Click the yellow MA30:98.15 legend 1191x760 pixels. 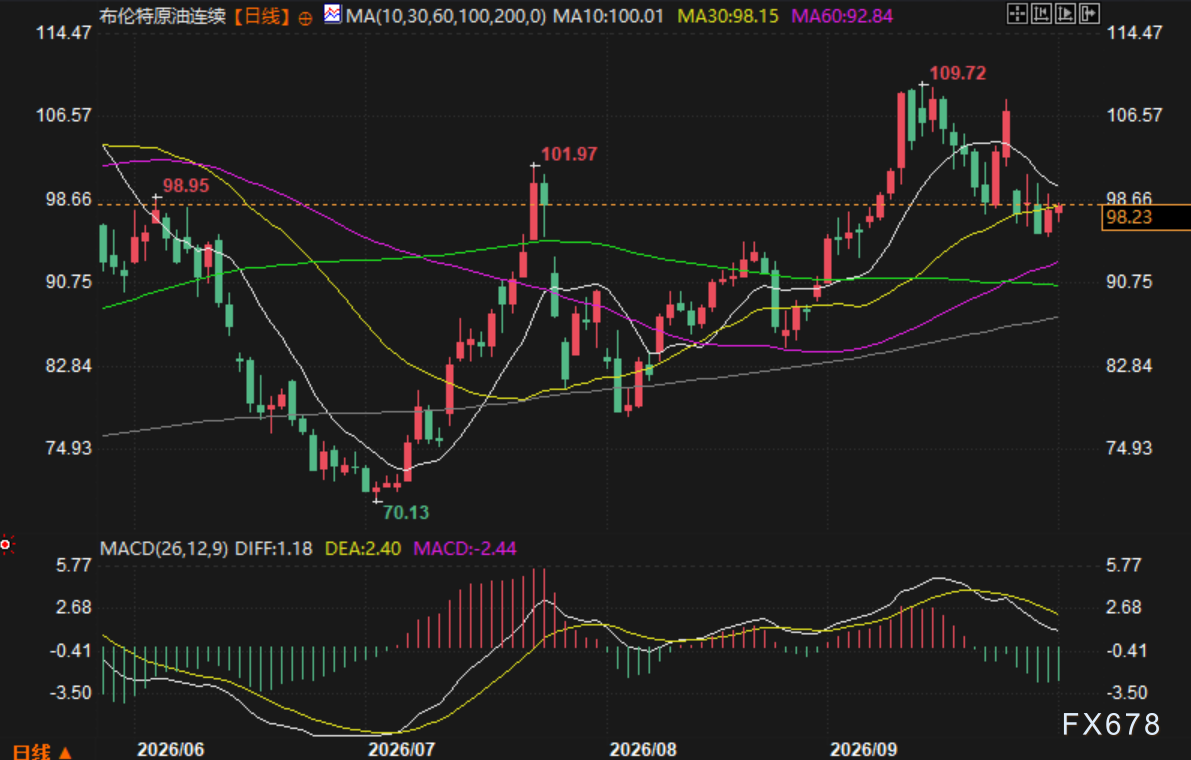click(728, 16)
